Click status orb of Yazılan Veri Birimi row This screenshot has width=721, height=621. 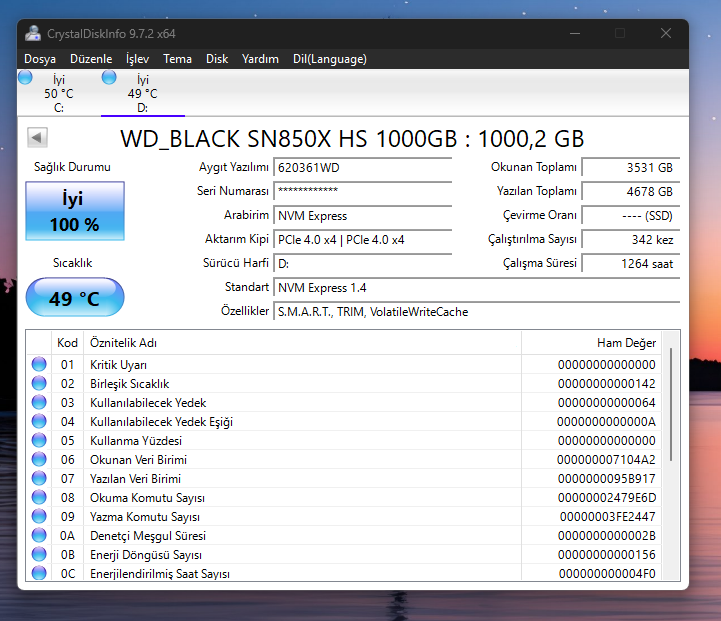39,478
